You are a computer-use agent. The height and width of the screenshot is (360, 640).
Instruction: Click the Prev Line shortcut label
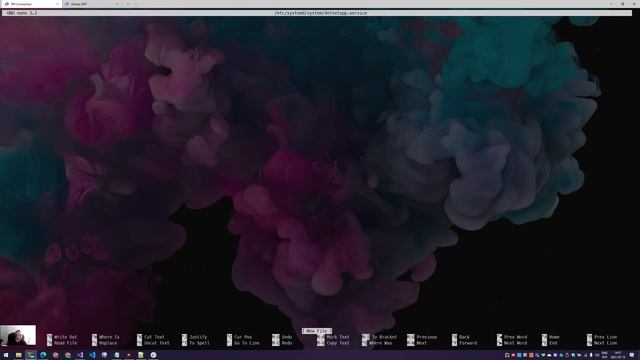[x=606, y=337]
